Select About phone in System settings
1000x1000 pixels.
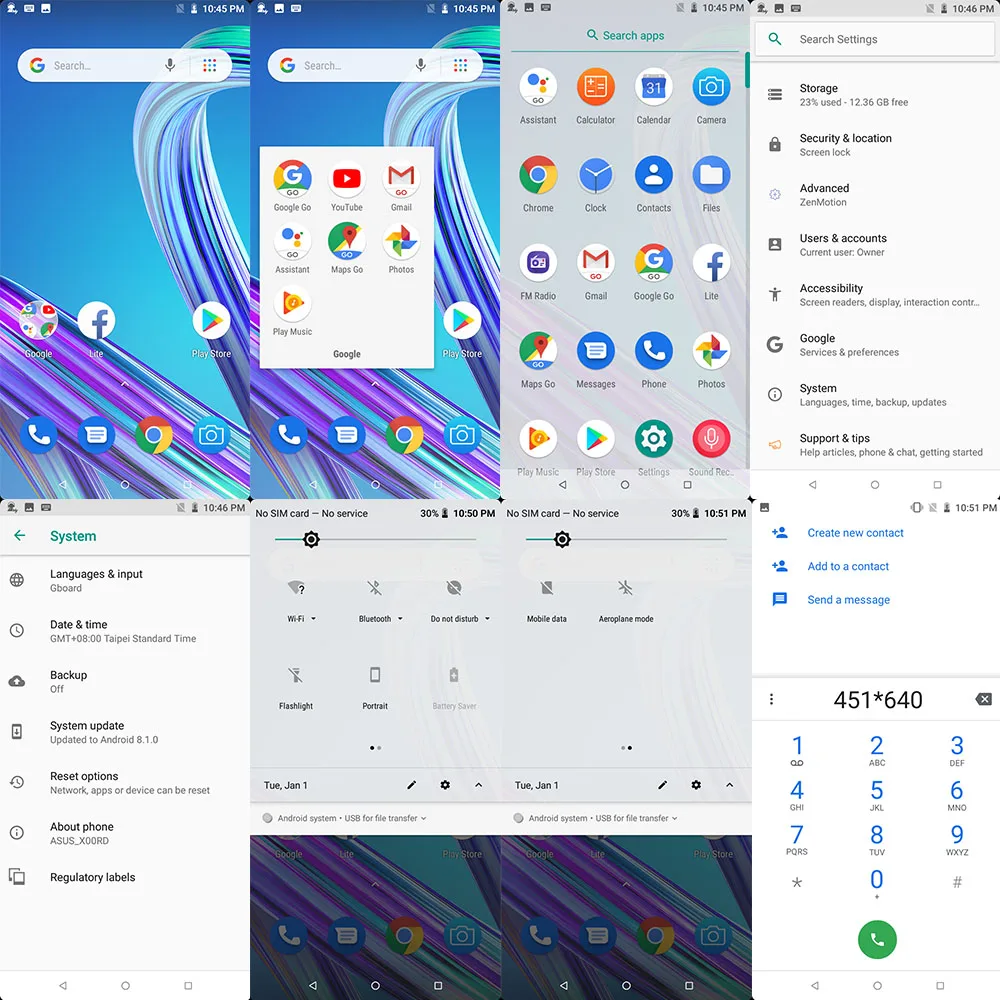[x=125, y=833]
